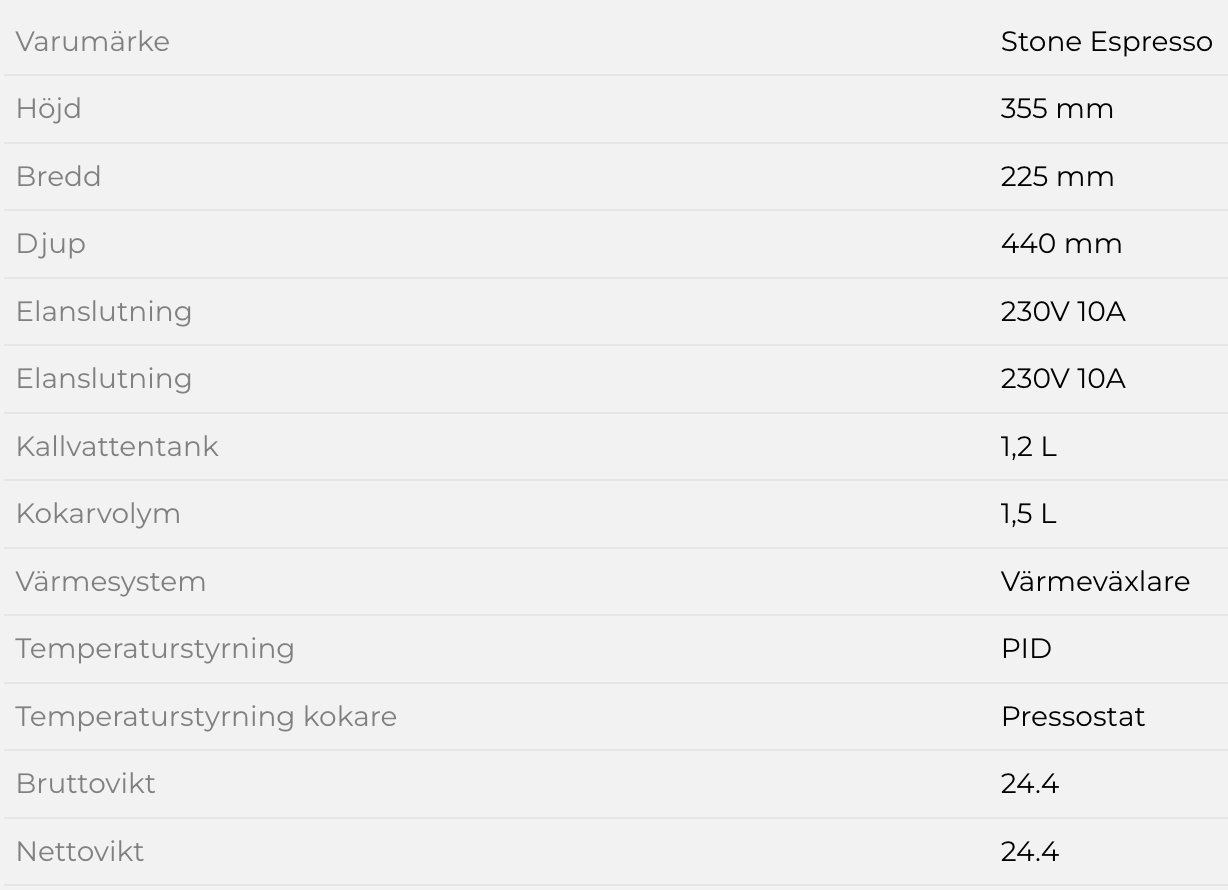This screenshot has width=1228, height=890.
Task: Click the Stone Espresso brand value
Action: pos(1106,42)
